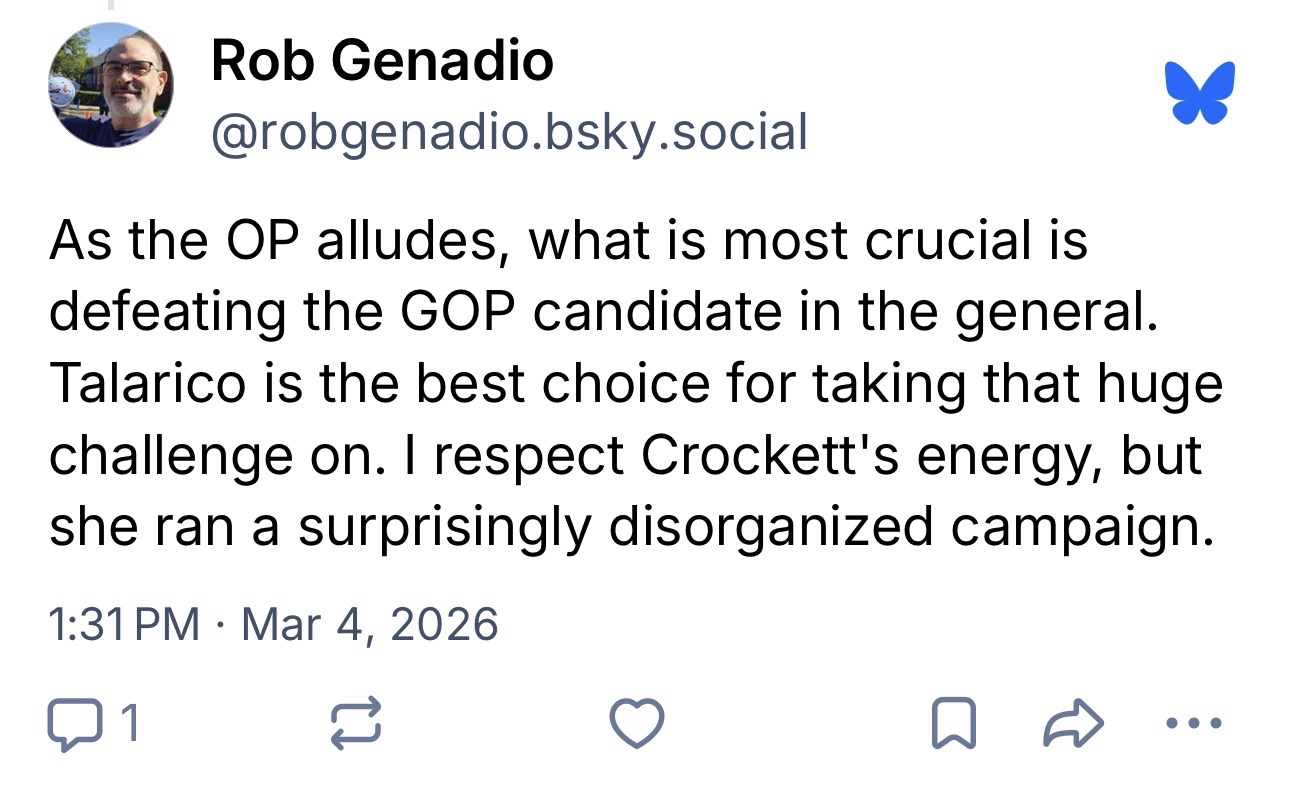Open Rob Genadio's profile picture
The width and height of the screenshot is (1290, 785).
pyautogui.click(x=110, y=85)
